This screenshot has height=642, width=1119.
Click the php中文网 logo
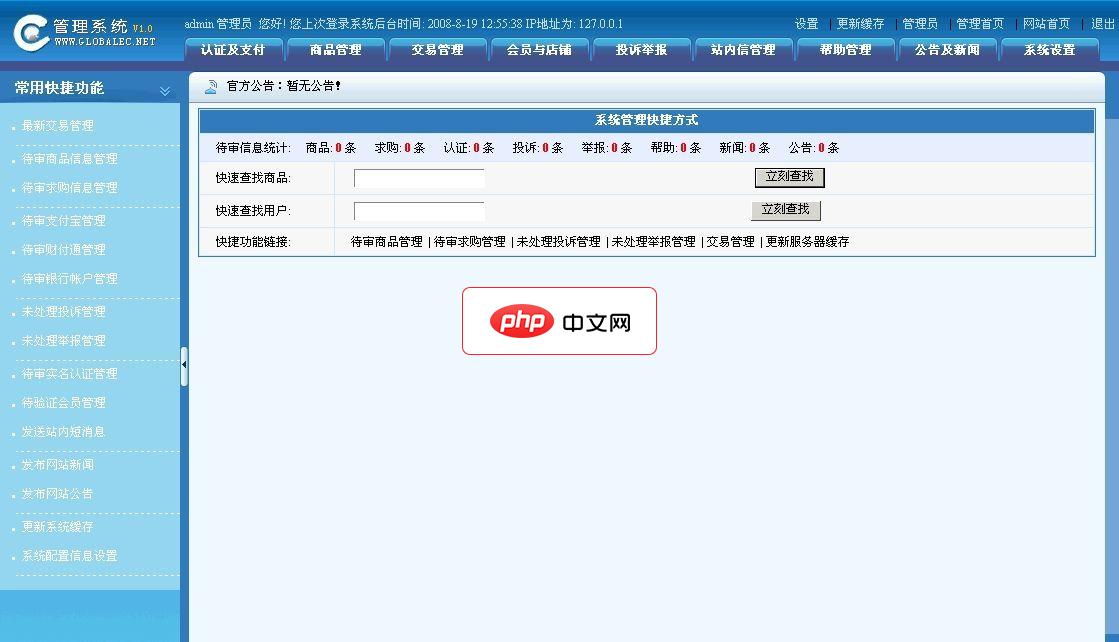pos(559,321)
